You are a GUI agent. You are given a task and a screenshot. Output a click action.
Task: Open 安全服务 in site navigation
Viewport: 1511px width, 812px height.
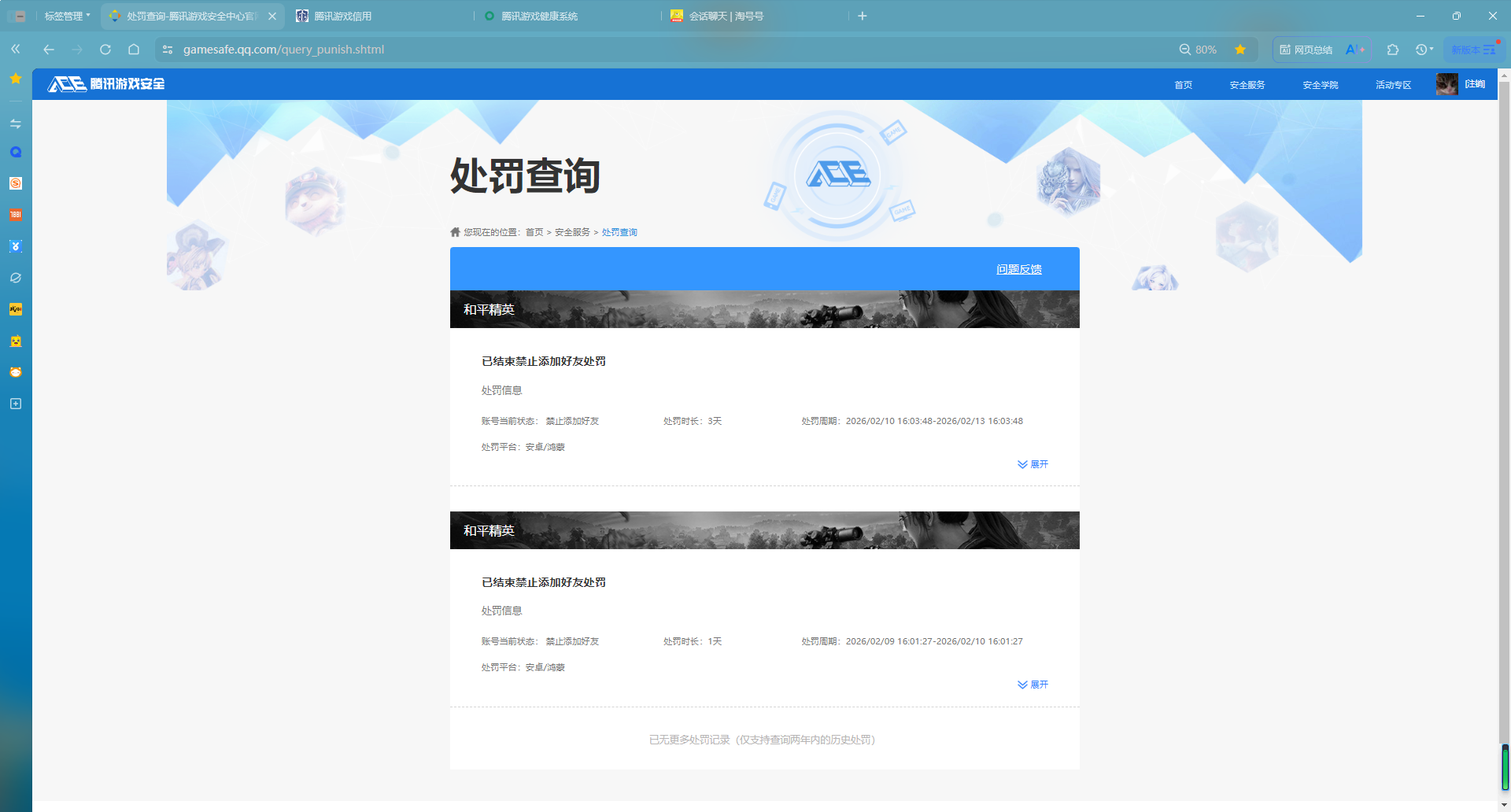[1247, 84]
